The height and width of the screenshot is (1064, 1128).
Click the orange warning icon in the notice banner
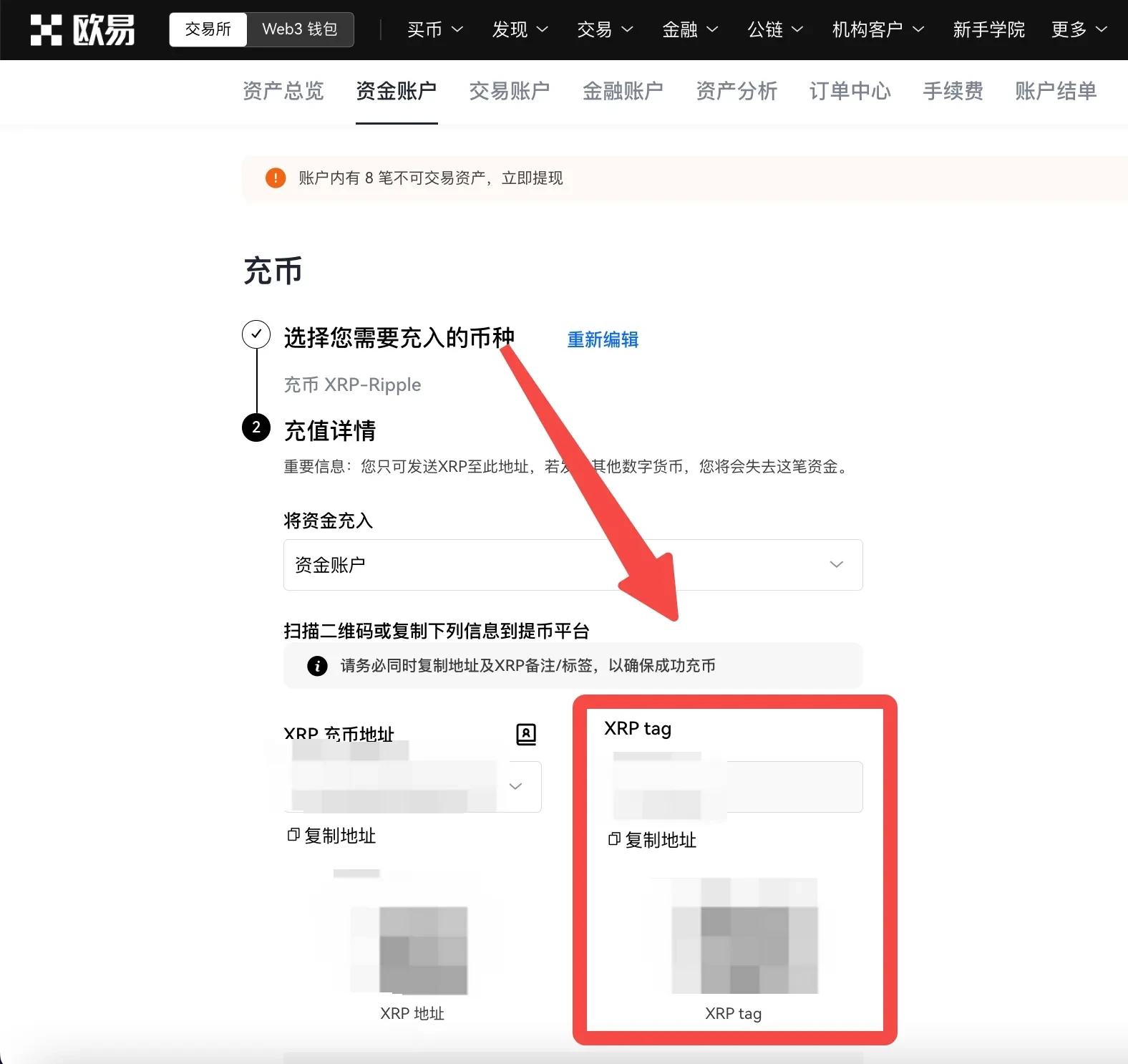tap(276, 178)
